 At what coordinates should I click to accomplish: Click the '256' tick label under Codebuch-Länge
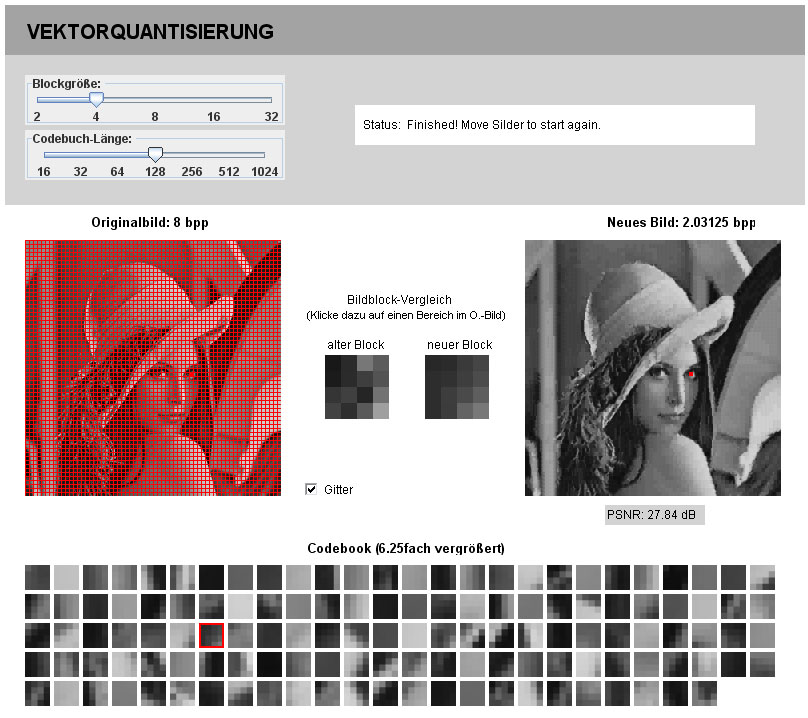pyautogui.click(x=192, y=172)
